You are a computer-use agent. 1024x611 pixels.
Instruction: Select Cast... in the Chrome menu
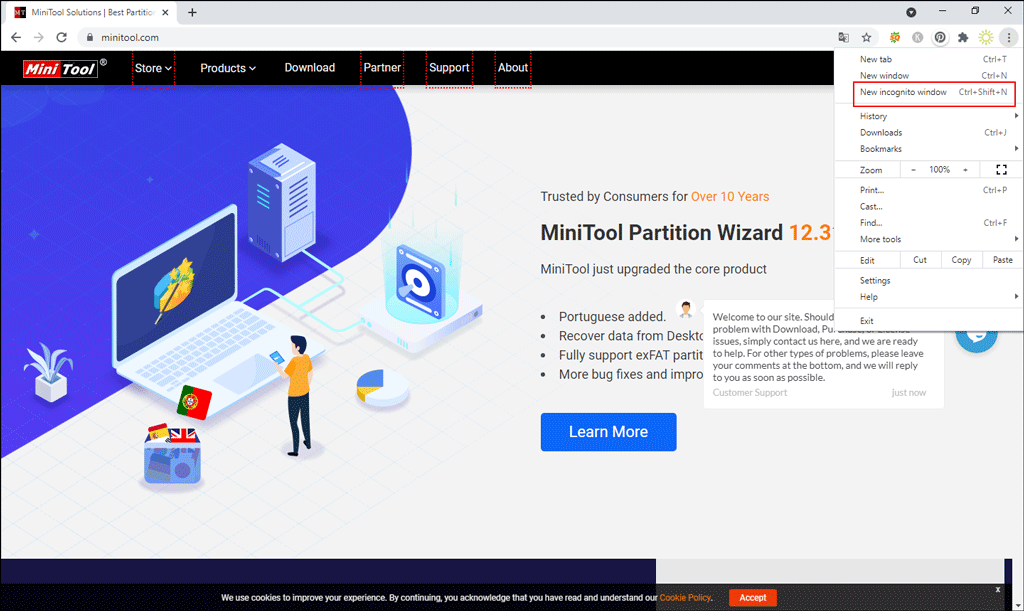(929, 206)
